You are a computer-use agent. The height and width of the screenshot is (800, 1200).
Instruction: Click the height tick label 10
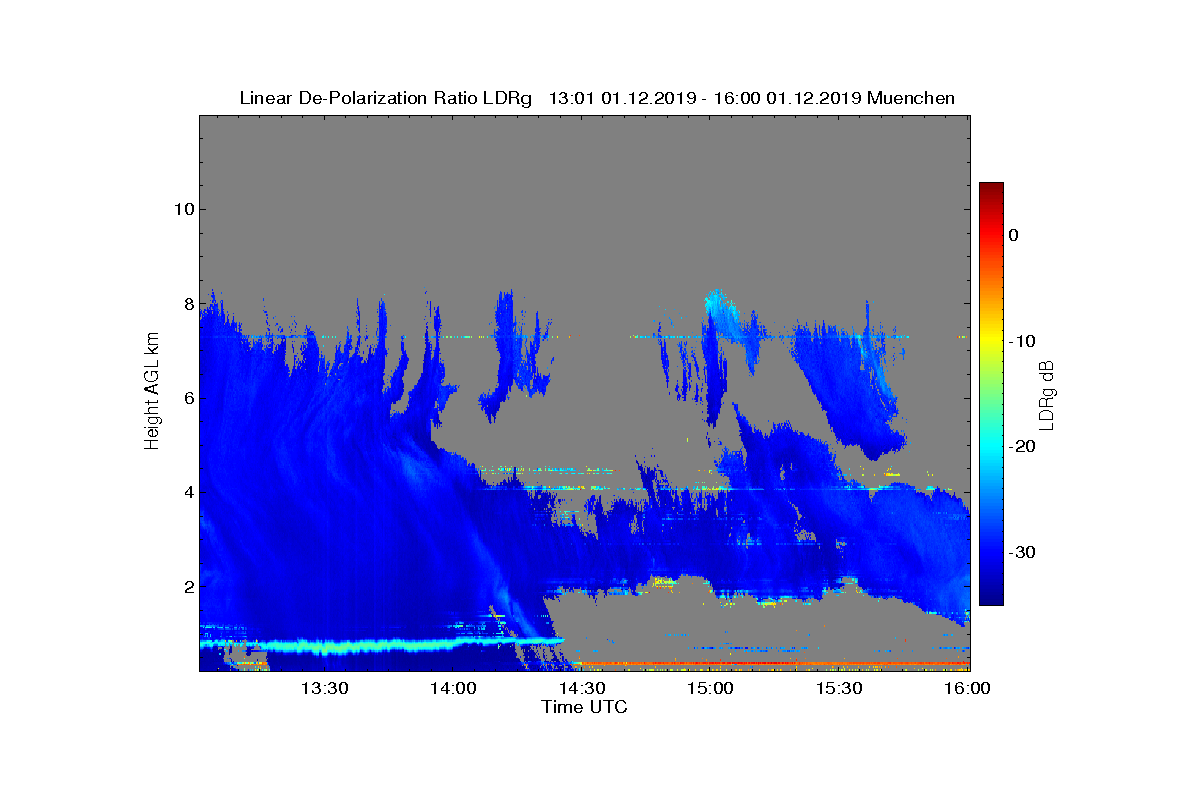click(x=183, y=209)
